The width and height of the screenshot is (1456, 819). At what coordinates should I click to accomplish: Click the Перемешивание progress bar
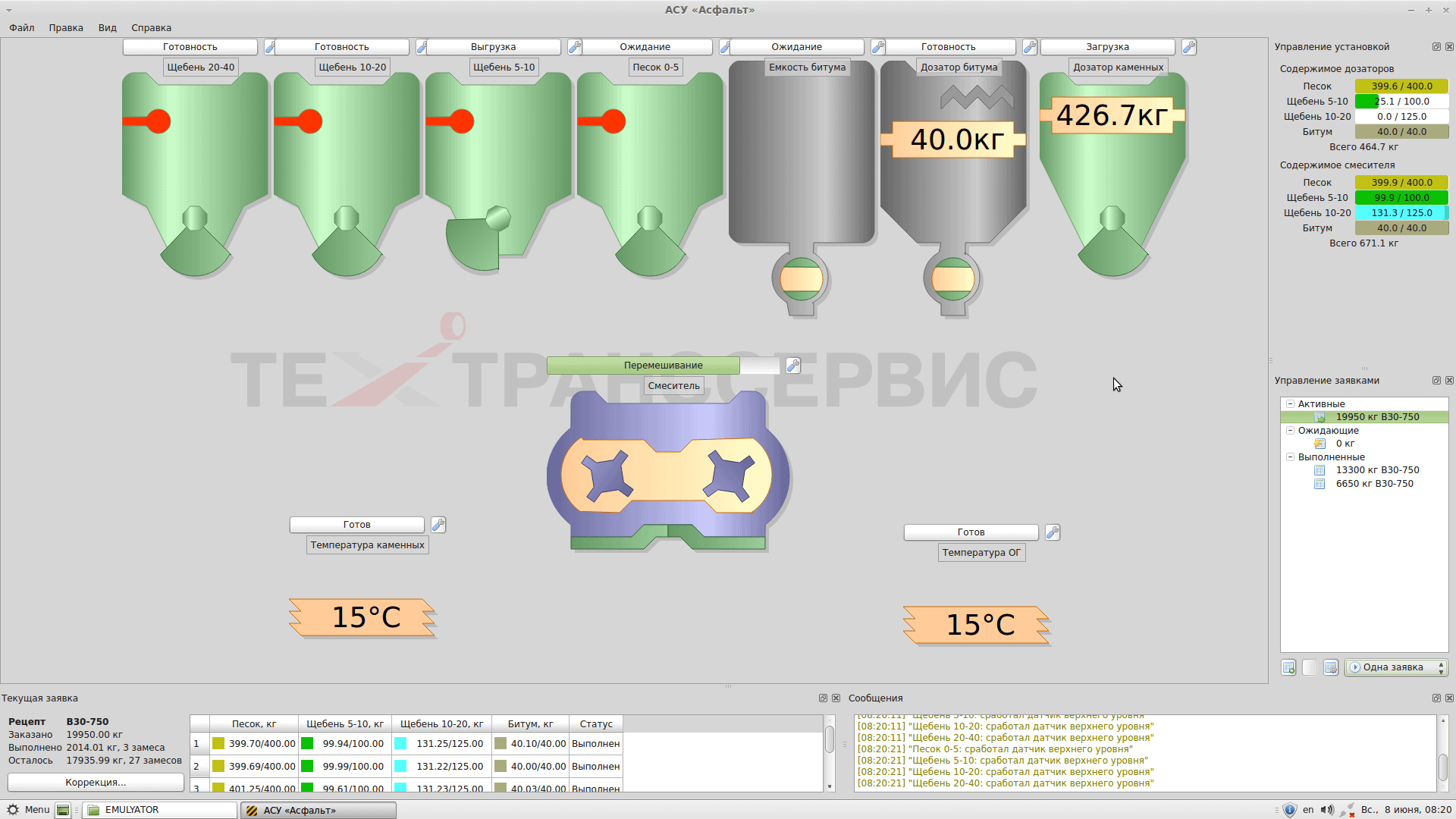[x=663, y=366]
